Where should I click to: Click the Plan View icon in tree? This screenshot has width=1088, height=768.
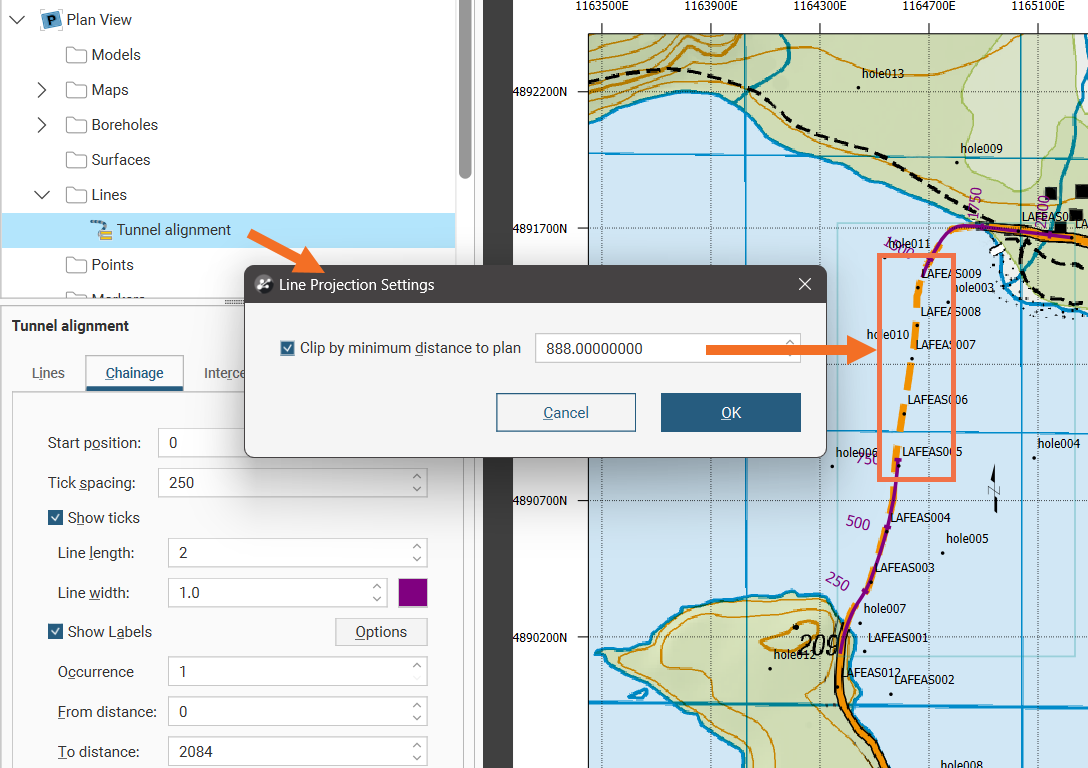[51, 20]
